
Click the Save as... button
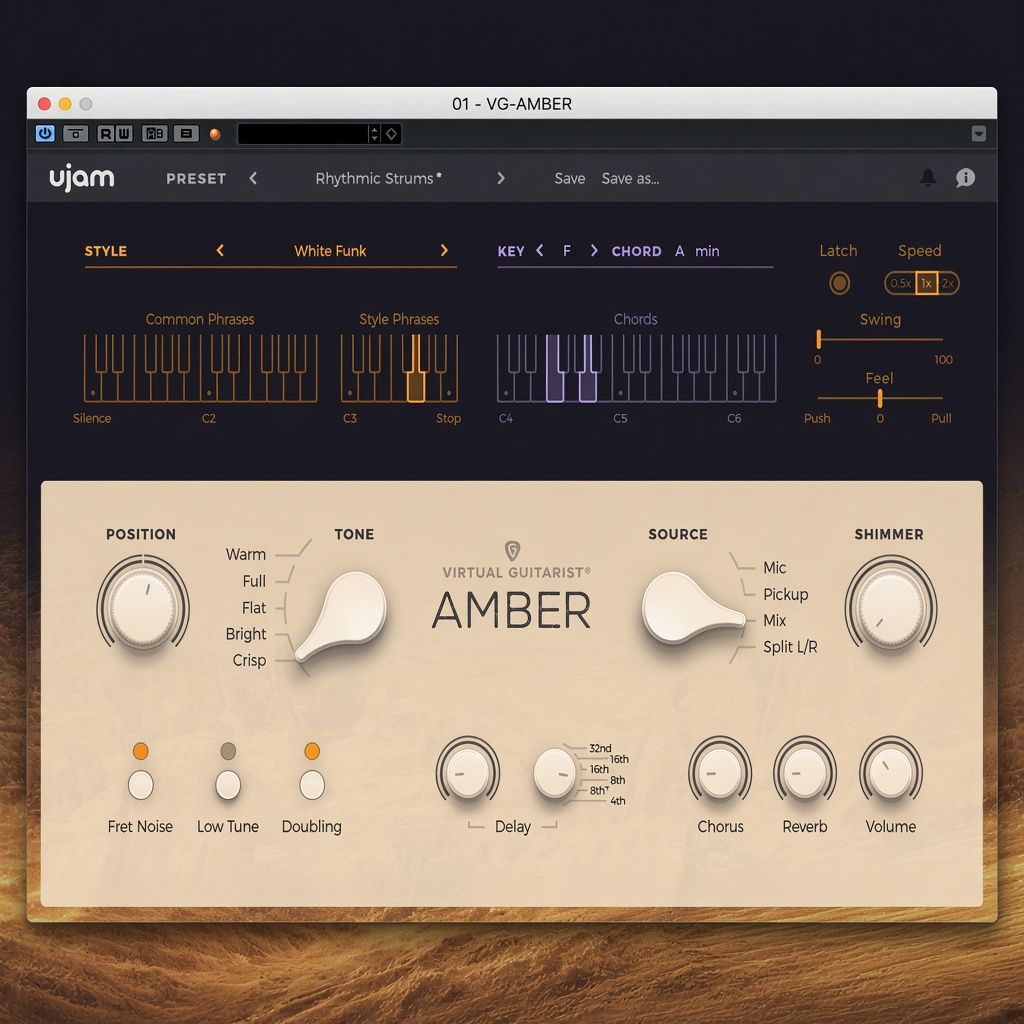[x=630, y=178]
